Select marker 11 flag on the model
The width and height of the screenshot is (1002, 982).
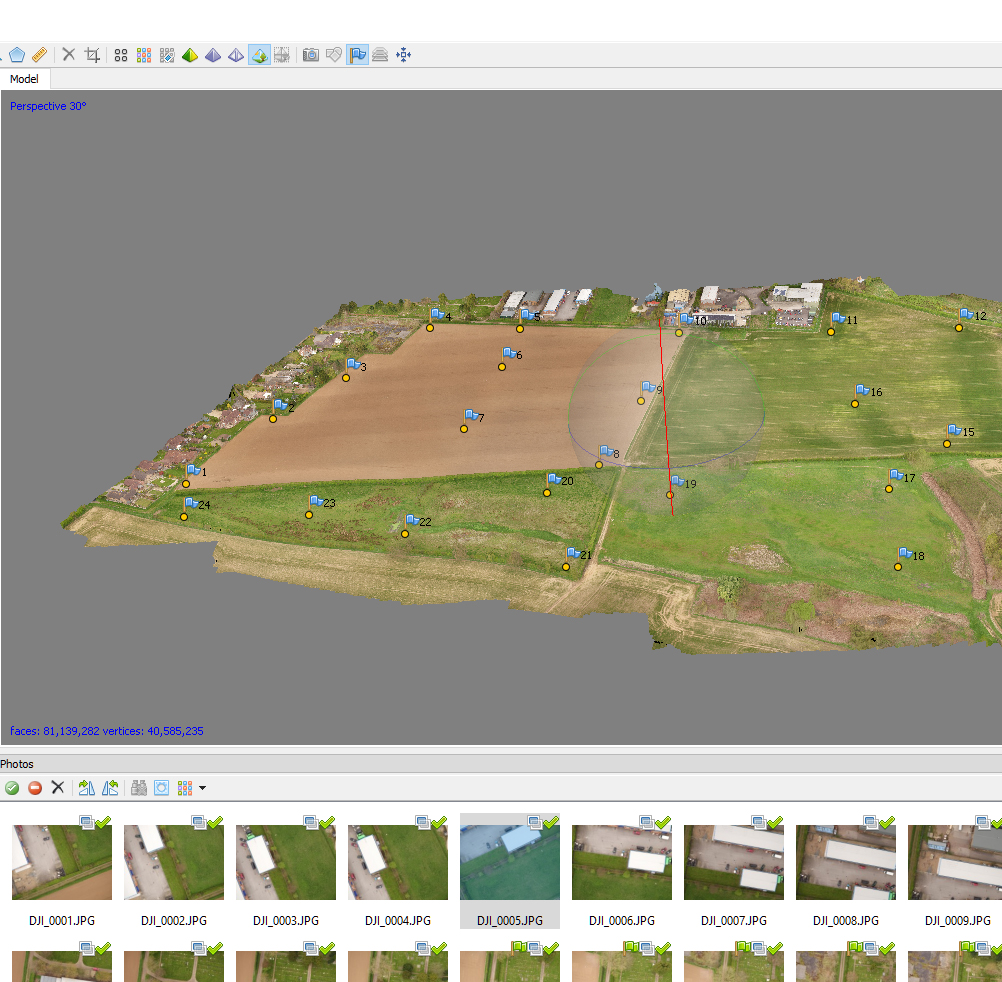838,318
